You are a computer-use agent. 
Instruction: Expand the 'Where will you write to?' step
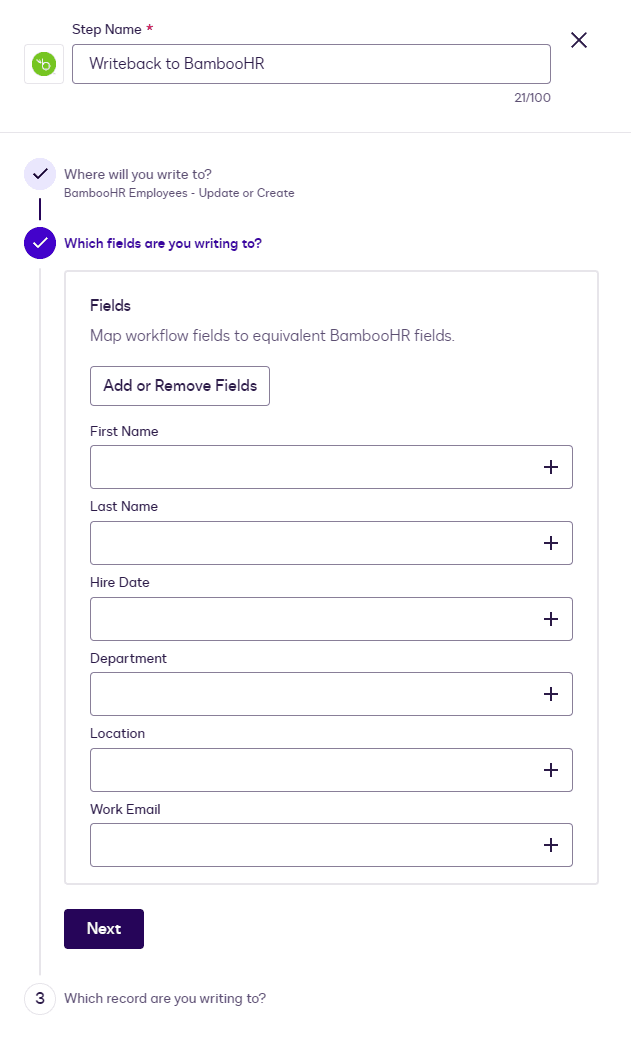[138, 173]
